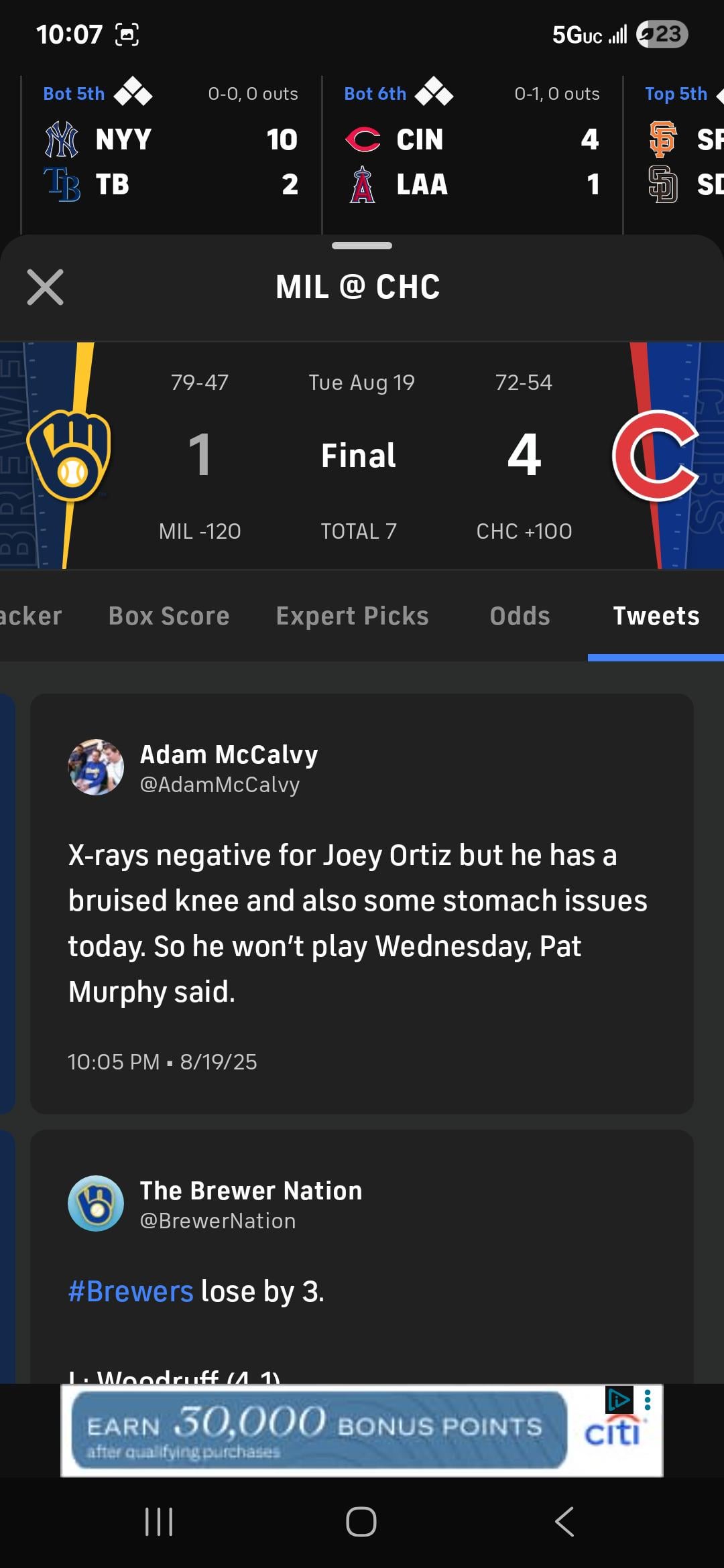Tap the Chicago Cubs team logo
Screen dimensions: 724x1568
point(655,456)
